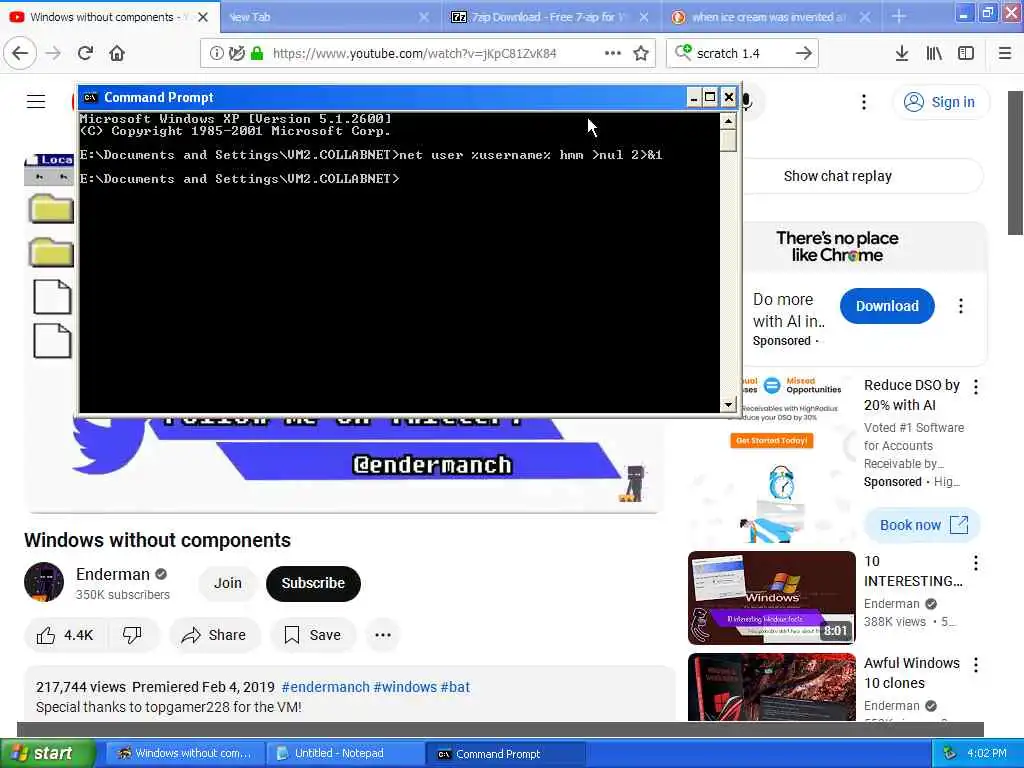
Task: Save the video to a playlist
Action: click(x=313, y=635)
